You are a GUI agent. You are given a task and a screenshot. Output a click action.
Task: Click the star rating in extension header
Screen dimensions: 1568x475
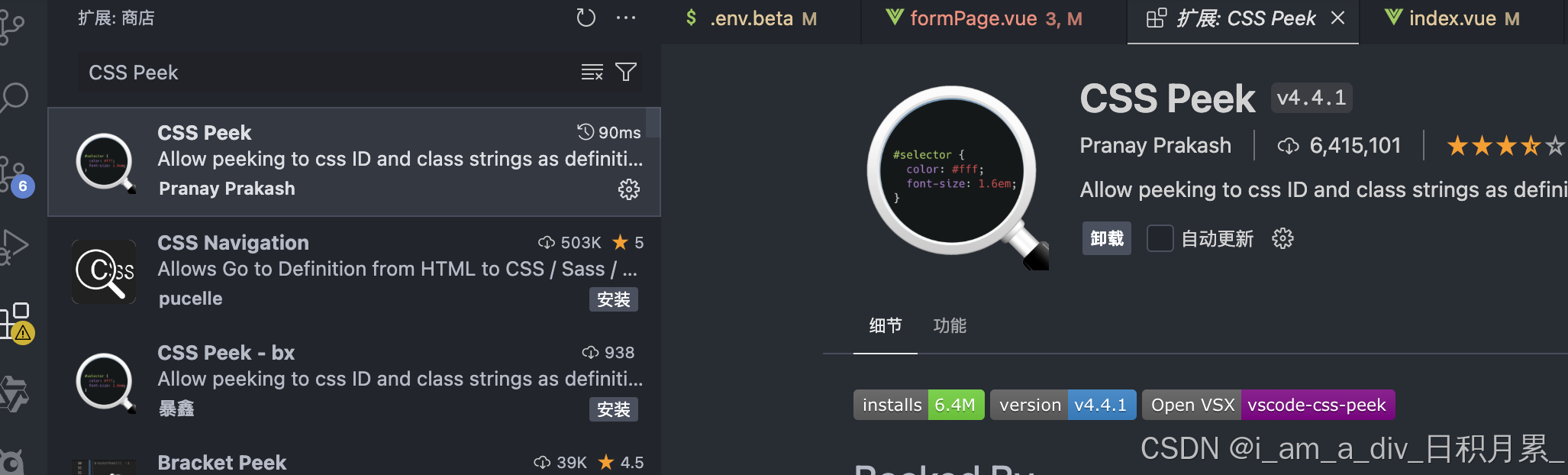tap(1505, 145)
